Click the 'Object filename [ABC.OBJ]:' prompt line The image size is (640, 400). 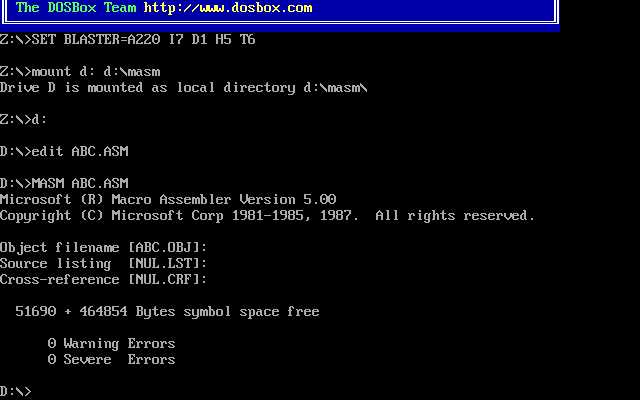coord(104,247)
